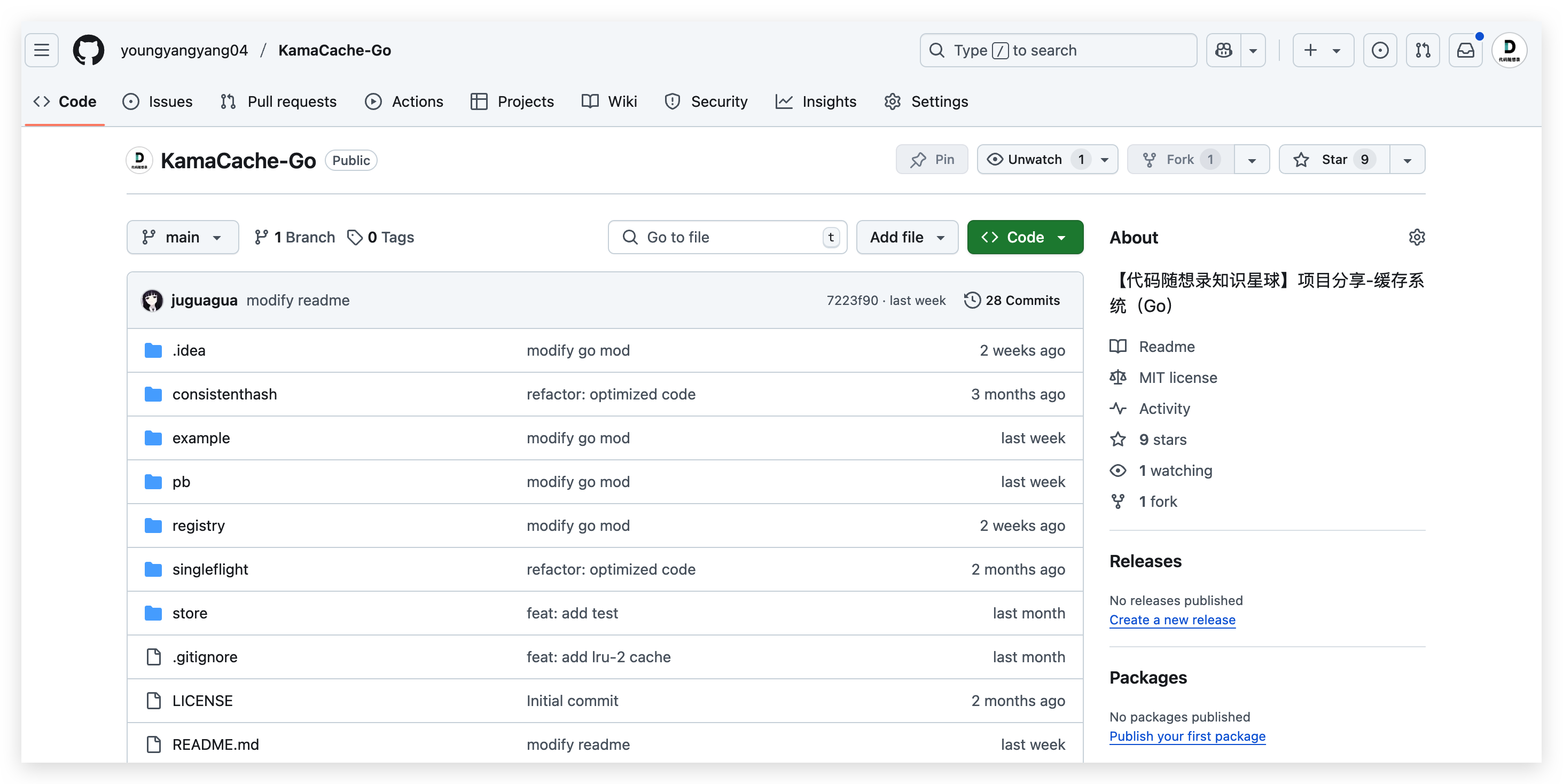Switch to the Security tab
This screenshot has width=1563, height=784.
(706, 101)
